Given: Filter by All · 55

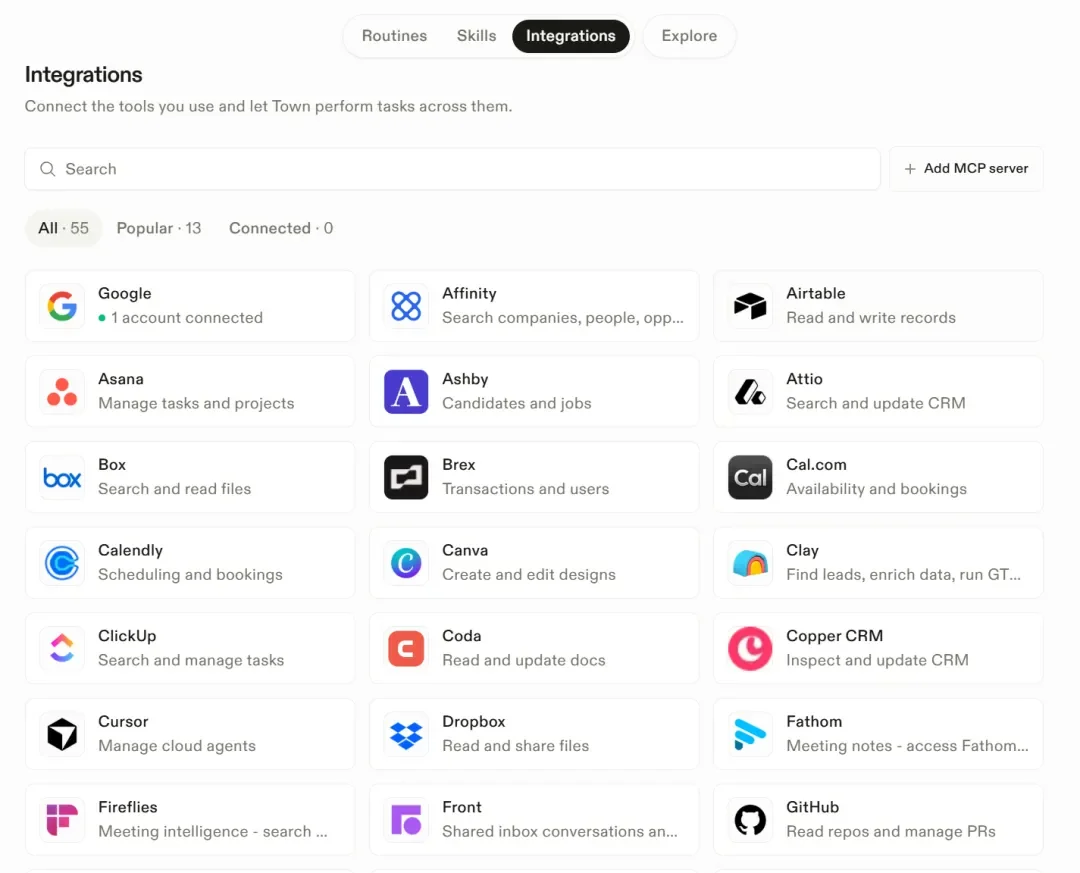Looking at the screenshot, I should [x=63, y=228].
